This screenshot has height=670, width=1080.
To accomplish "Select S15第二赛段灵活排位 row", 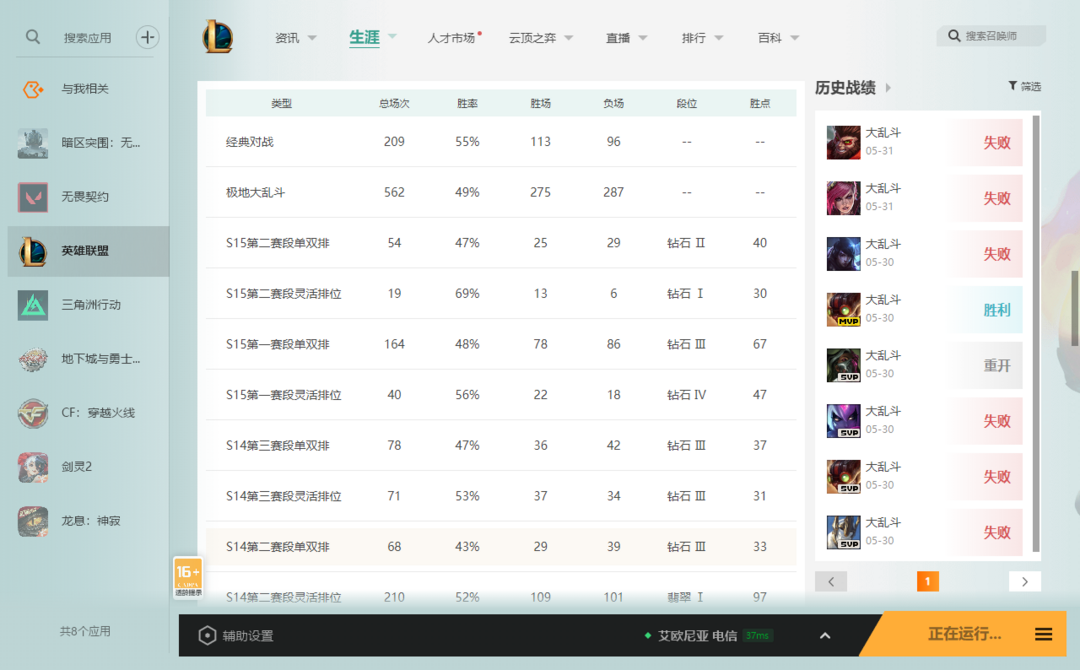I will (501, 293).
